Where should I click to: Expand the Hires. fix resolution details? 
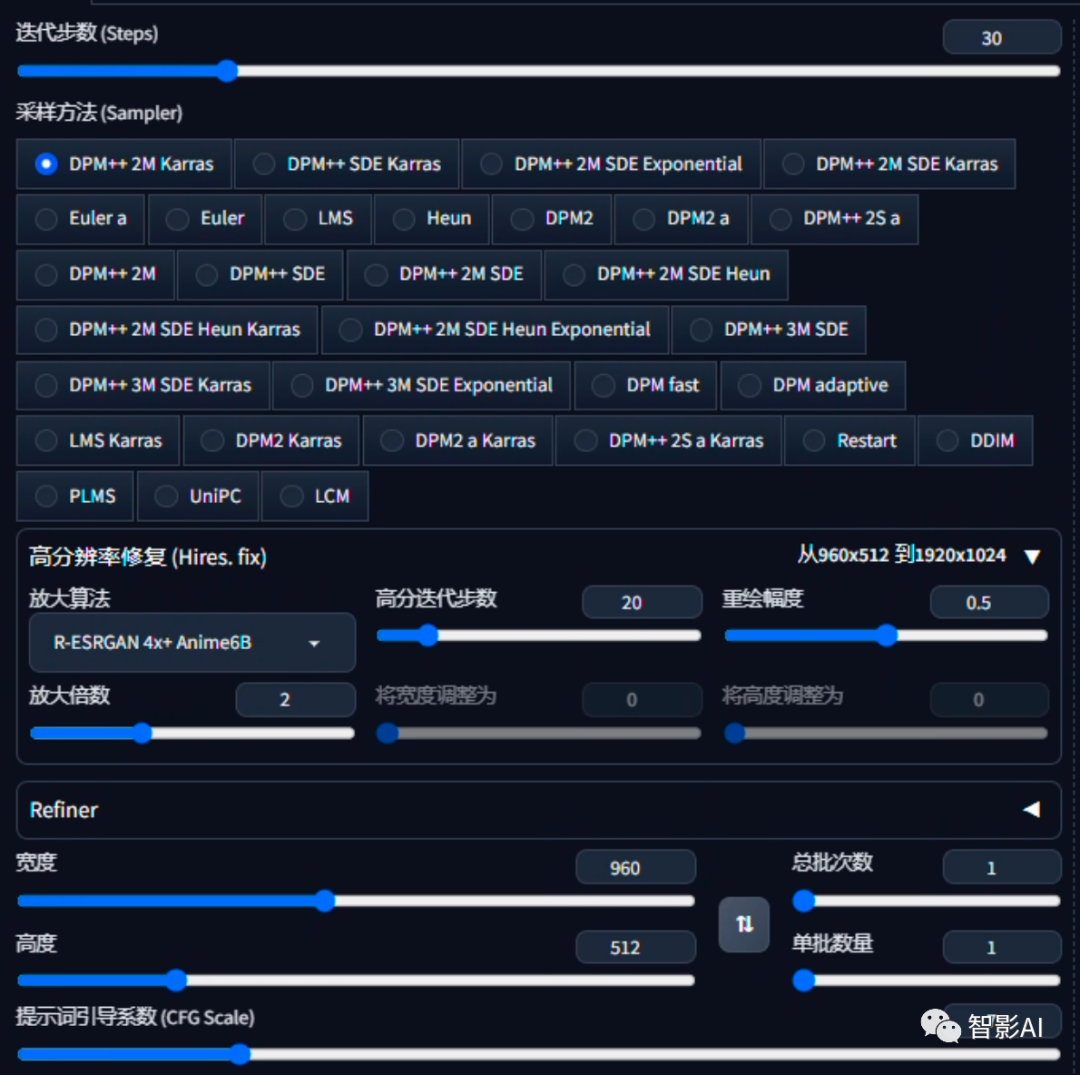pos(1032,555)
